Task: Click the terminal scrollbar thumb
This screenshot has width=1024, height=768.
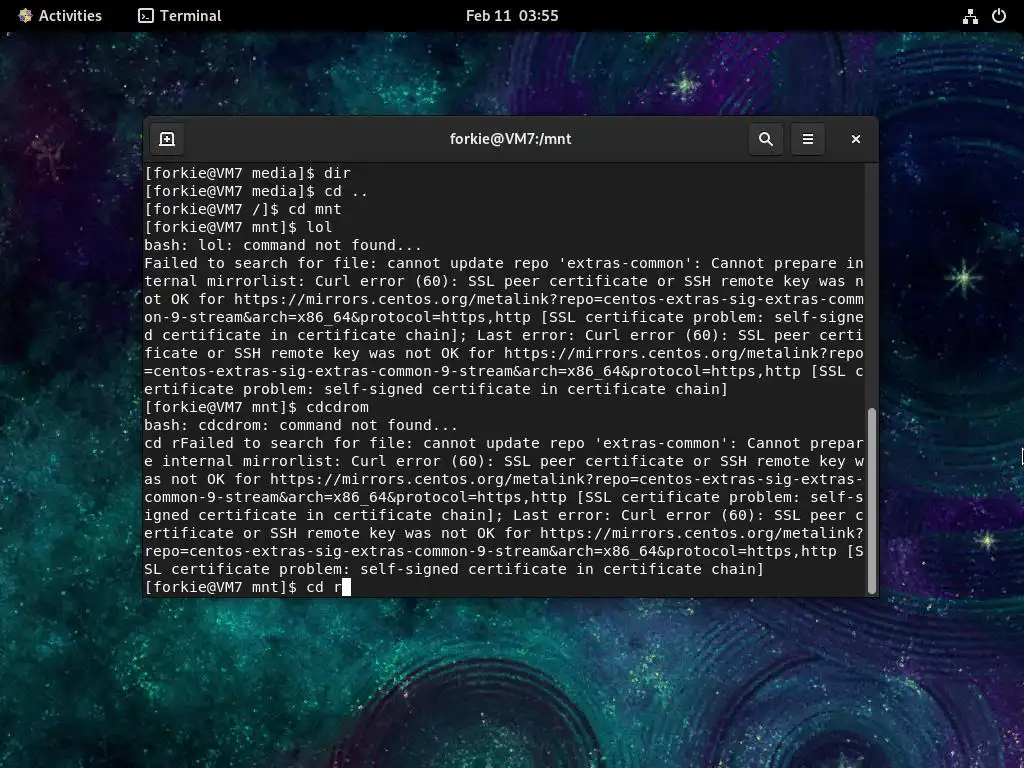Action: pos(871,500)
